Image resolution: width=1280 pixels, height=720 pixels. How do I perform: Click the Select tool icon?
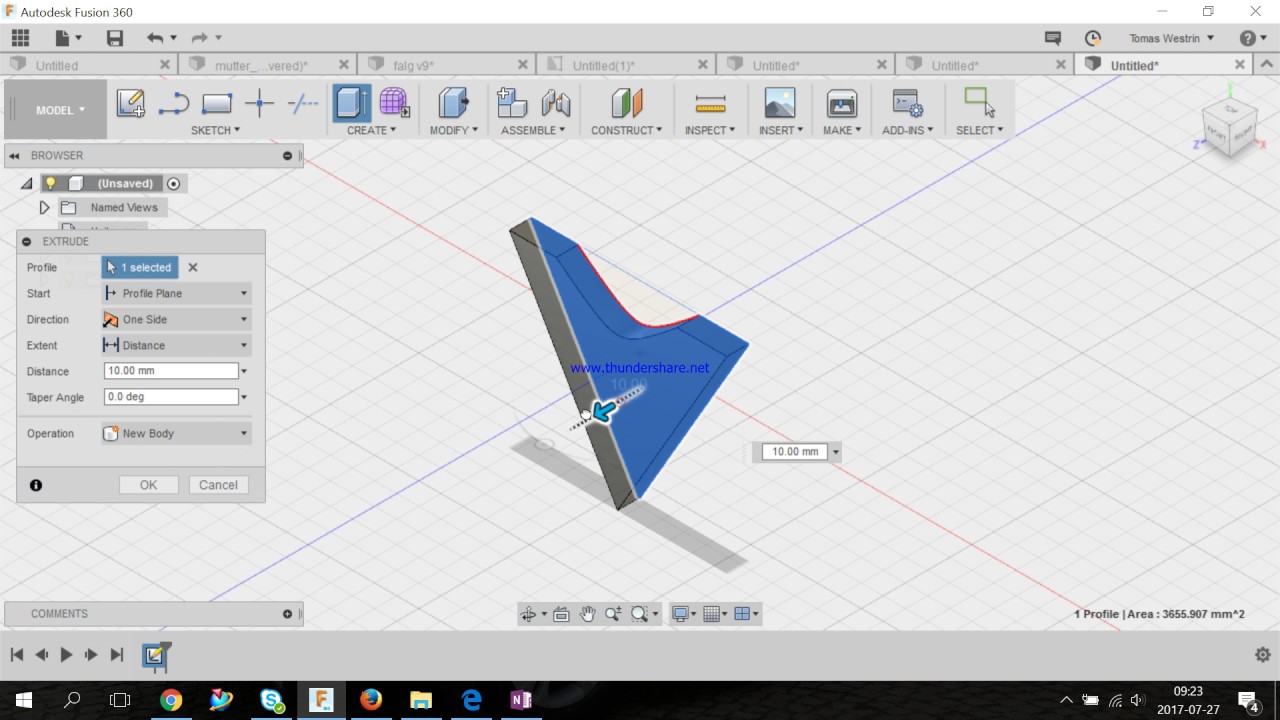(x=979, y=103)
